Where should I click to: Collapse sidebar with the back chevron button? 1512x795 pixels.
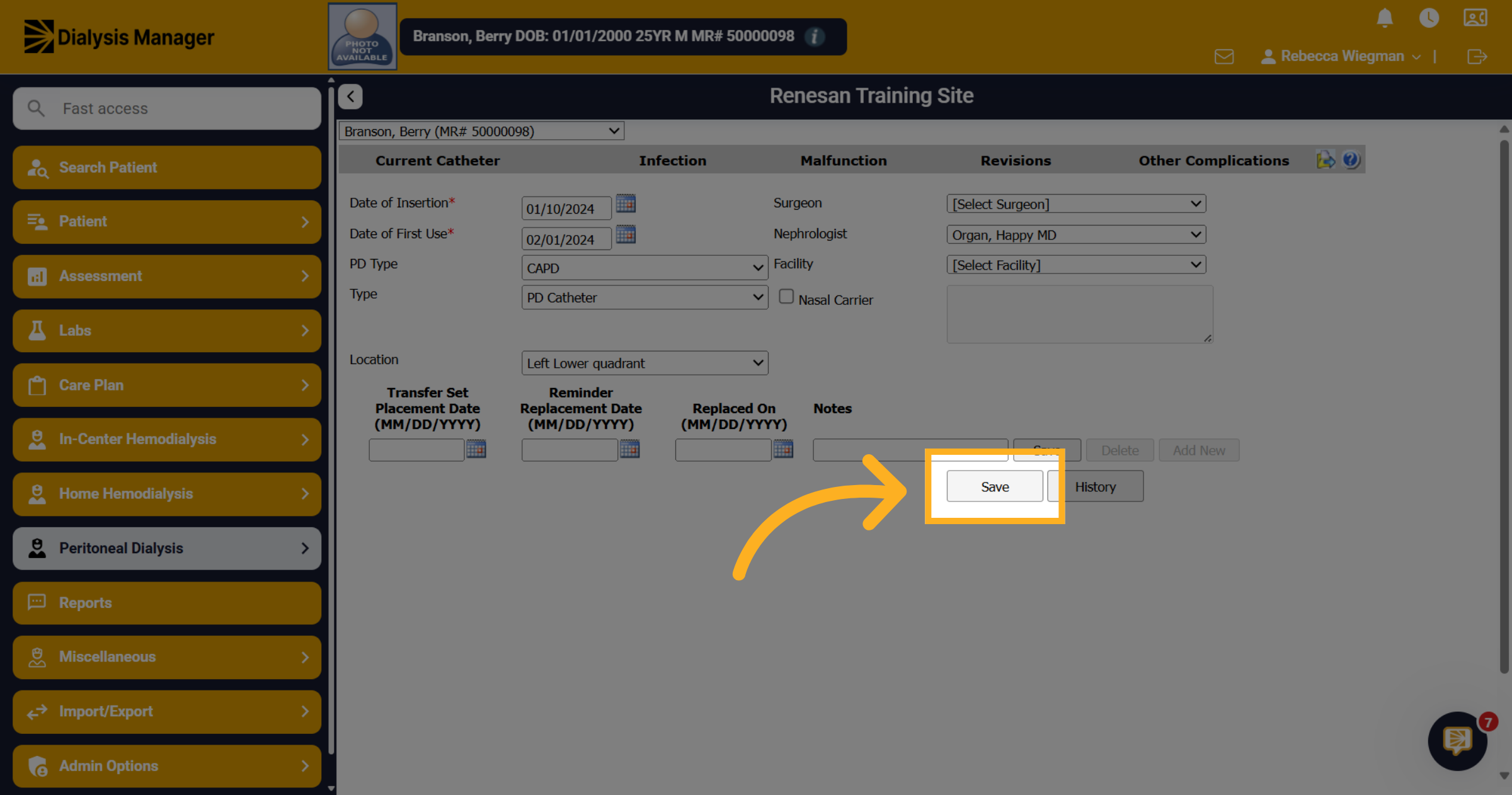coord(350,96)
